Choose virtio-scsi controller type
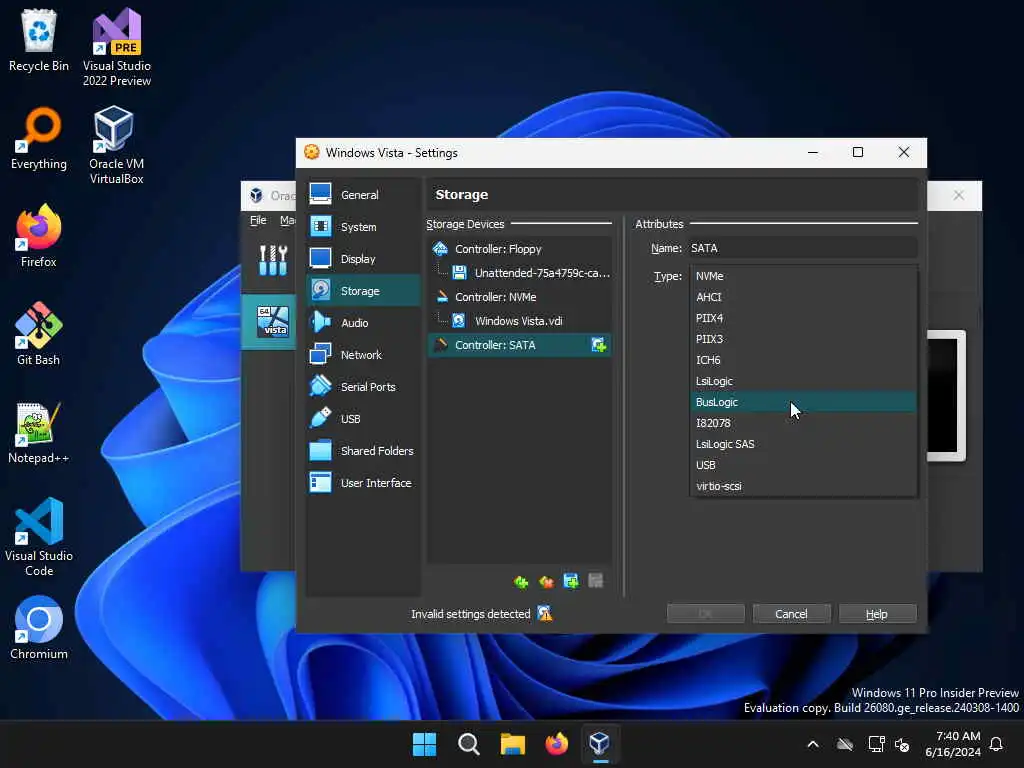 (803, 486)
